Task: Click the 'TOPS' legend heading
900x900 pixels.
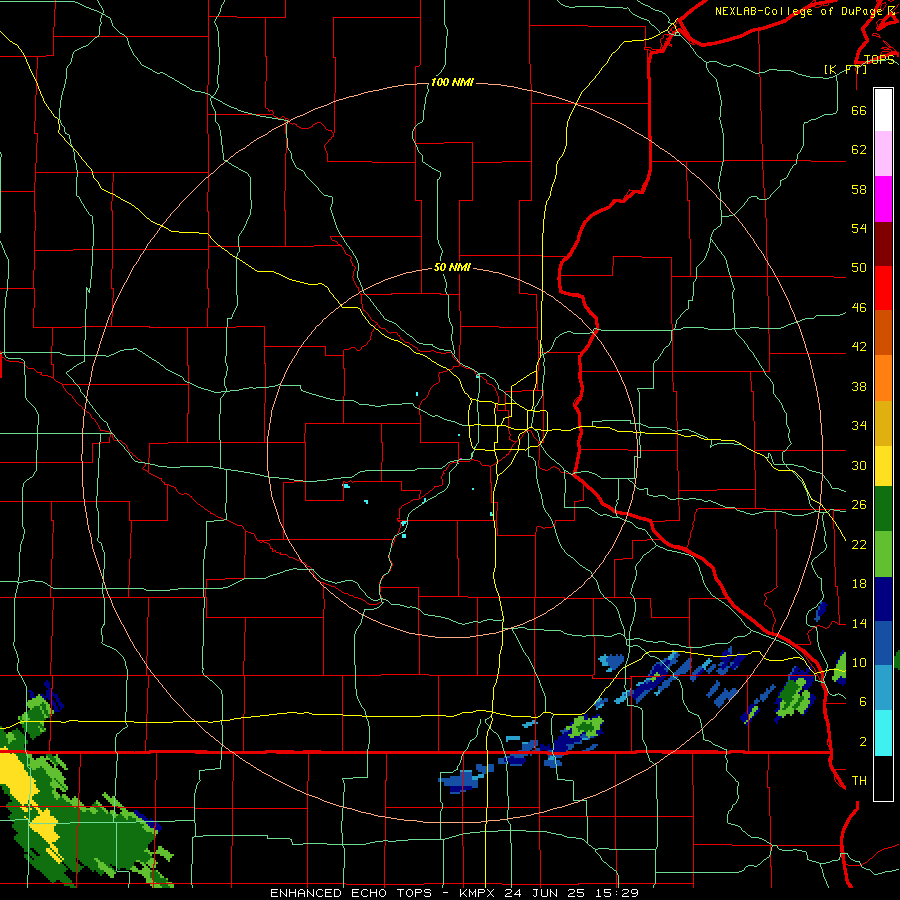Action: (879, 59)
